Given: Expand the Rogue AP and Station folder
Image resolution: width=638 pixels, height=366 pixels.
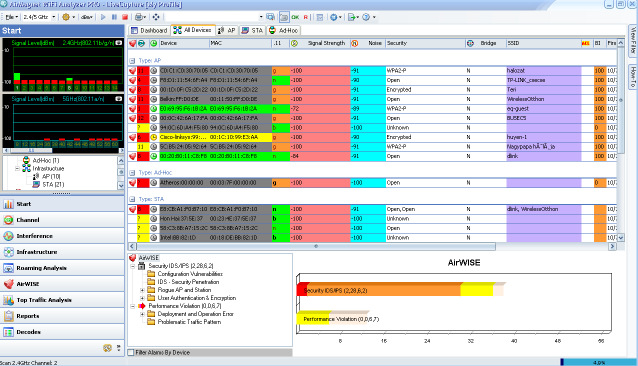Looking at the screenshot, I should 142,290.
